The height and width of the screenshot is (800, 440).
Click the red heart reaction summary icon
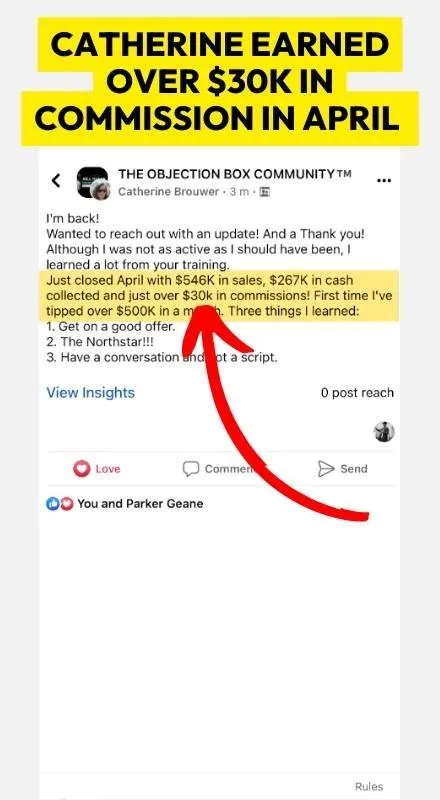point(66,504)
